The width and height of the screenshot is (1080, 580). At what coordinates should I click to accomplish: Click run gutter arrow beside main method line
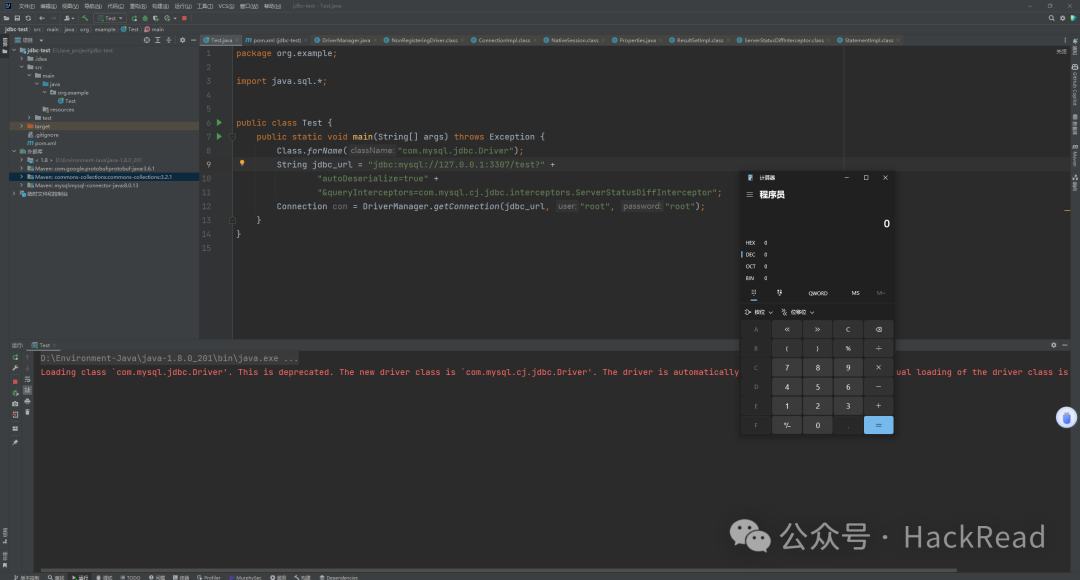[220, 136]
